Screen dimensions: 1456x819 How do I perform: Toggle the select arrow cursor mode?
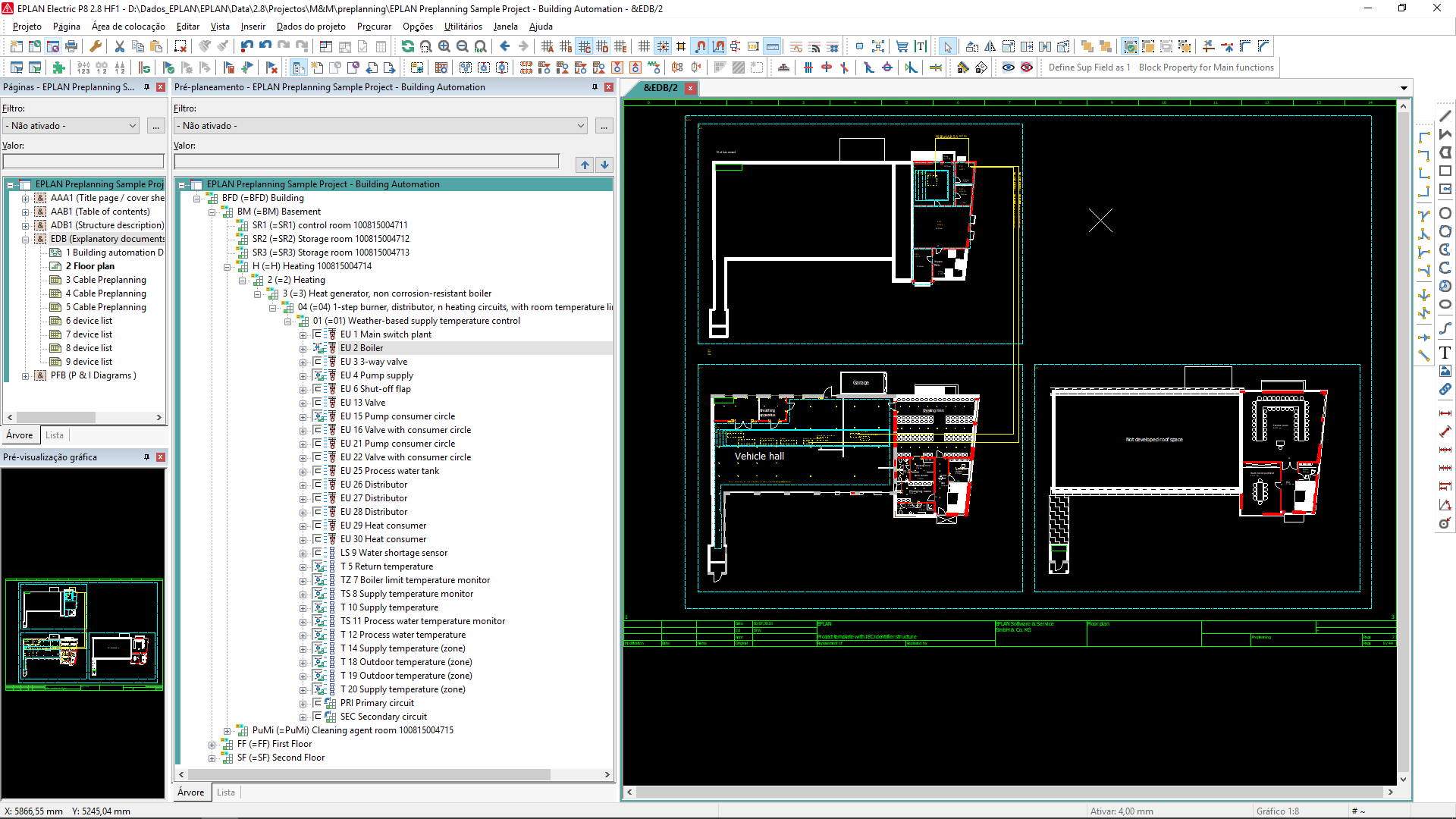(x=947, y=46)
